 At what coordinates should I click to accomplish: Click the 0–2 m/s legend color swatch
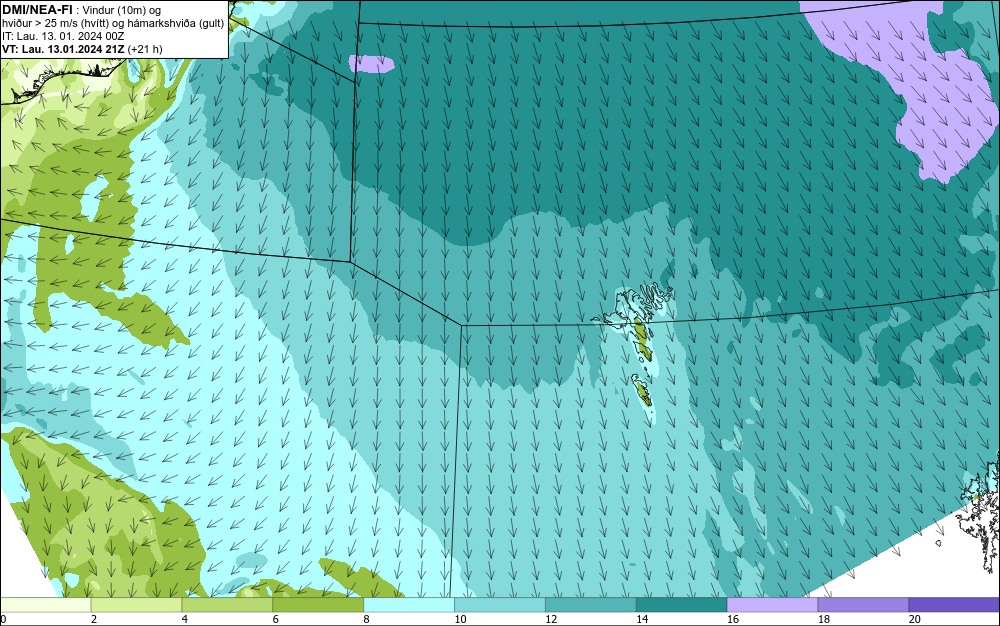click(45, 604)
